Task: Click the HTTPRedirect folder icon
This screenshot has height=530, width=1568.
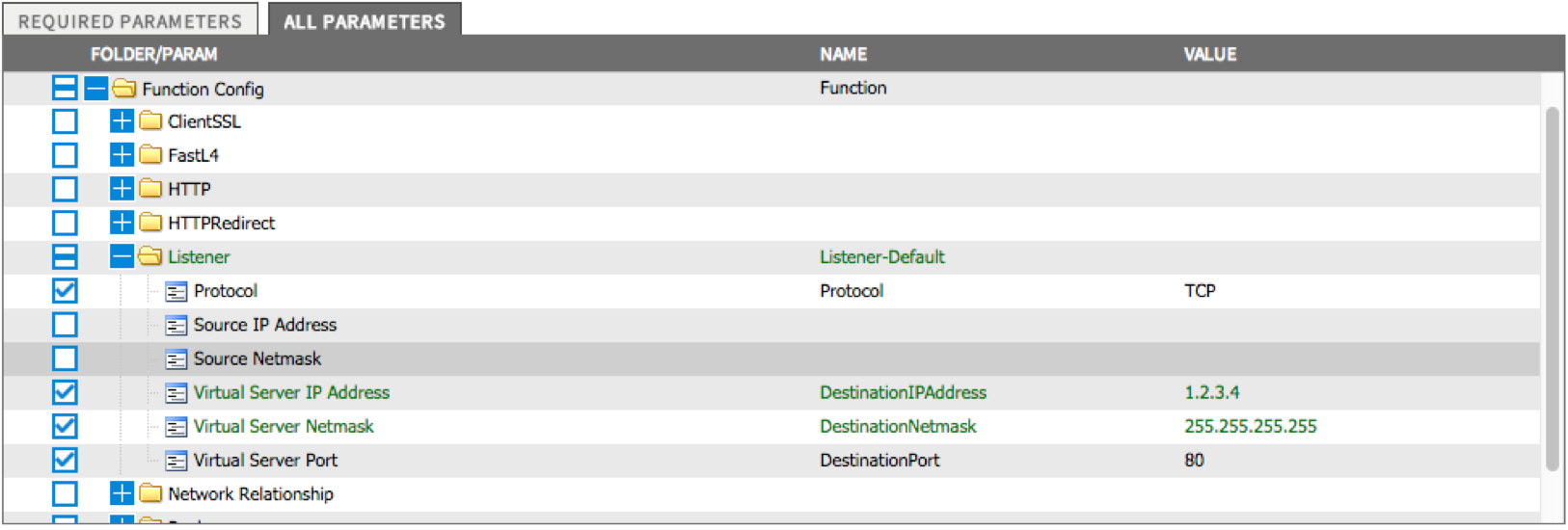Action: [149, 223]
